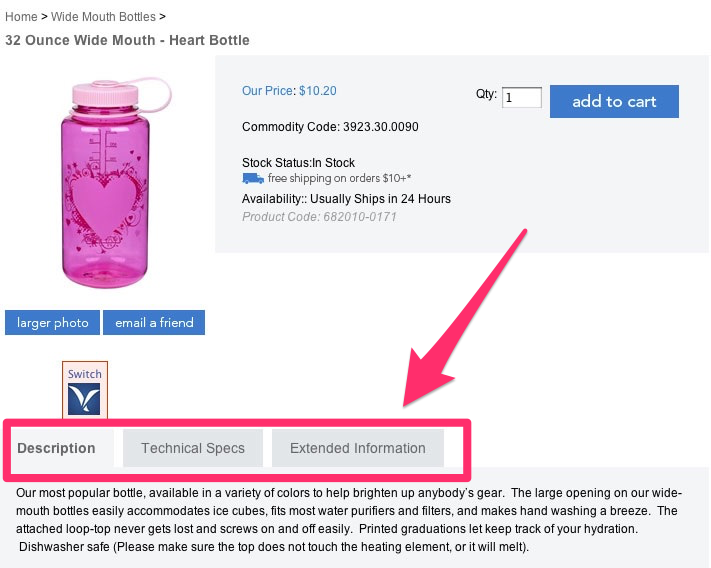Click the $10.20 price value
This screenshot has height=568, width=711.
coord(318,91)
